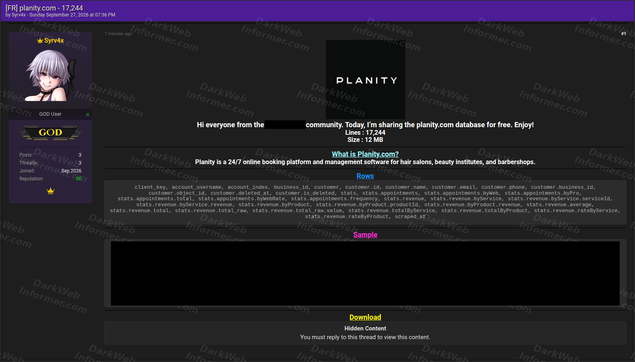Screen dimensions: 635x362
Task: Click inside the Rows field-list code block
Action: tap(365, 202)
